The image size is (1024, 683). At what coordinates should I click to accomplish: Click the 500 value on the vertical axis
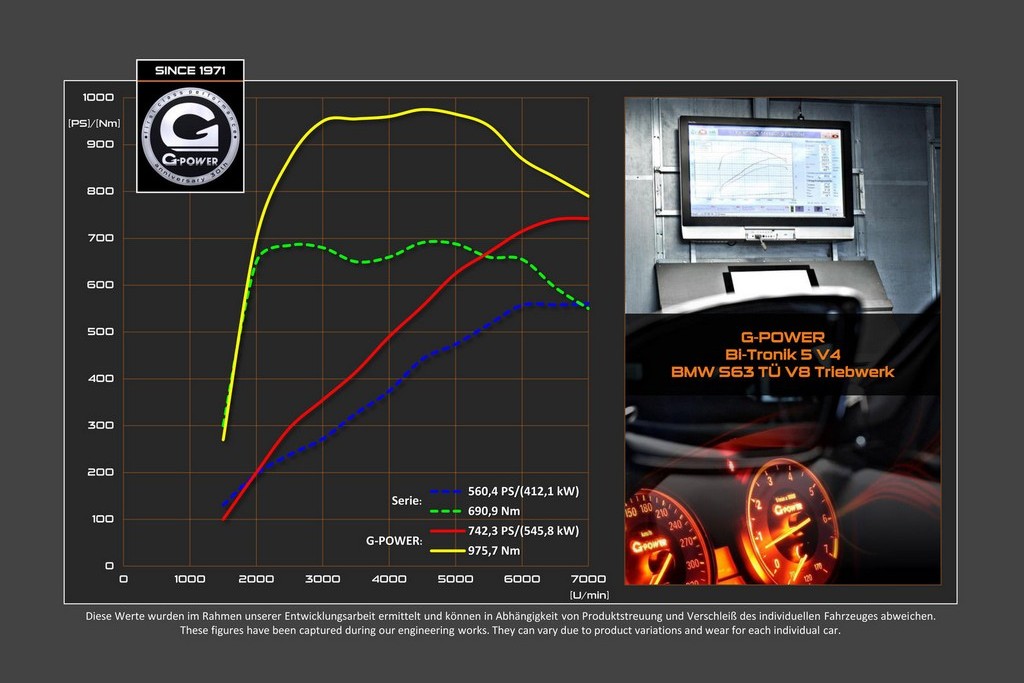[100, 332]
